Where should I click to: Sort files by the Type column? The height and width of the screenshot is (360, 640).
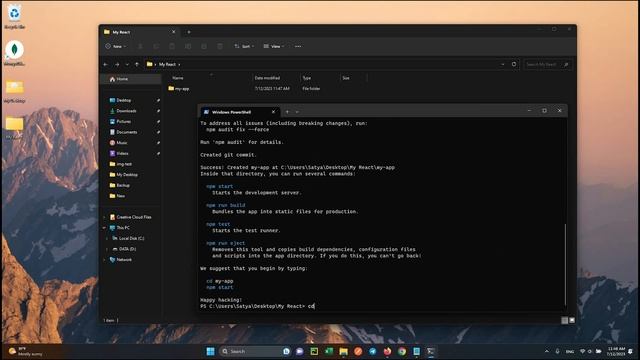[307, 78]
